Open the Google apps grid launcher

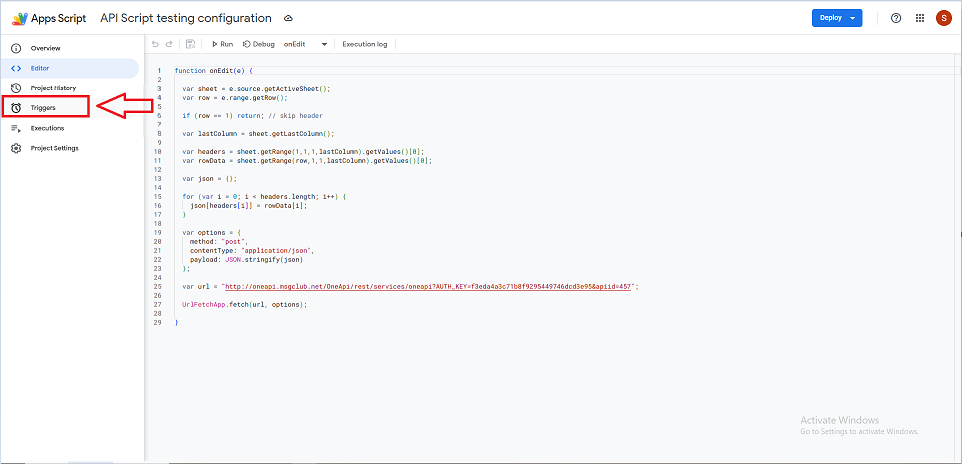[x=919, y=18]
